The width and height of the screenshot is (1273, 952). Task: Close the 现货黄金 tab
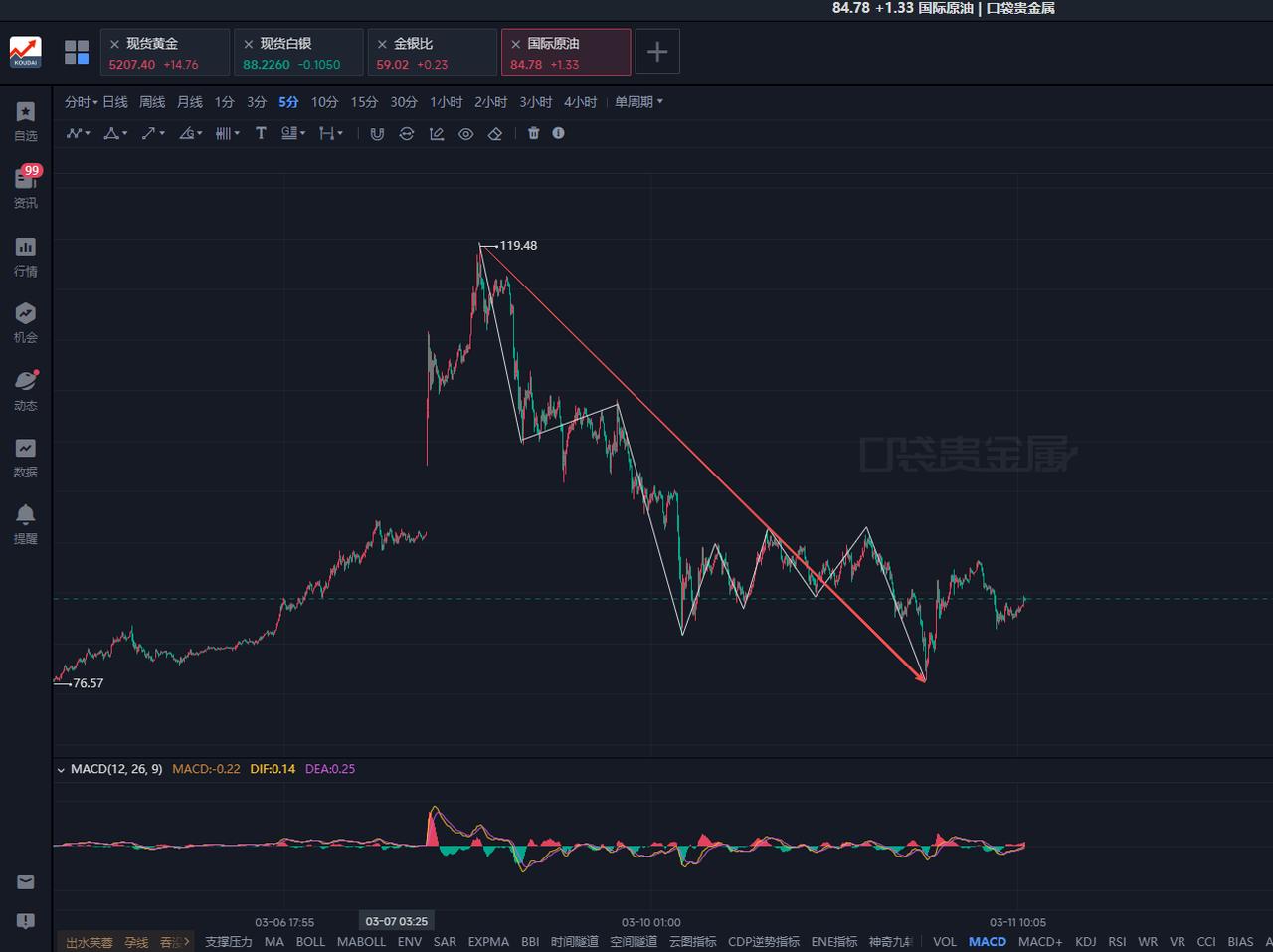click(115, 44)
